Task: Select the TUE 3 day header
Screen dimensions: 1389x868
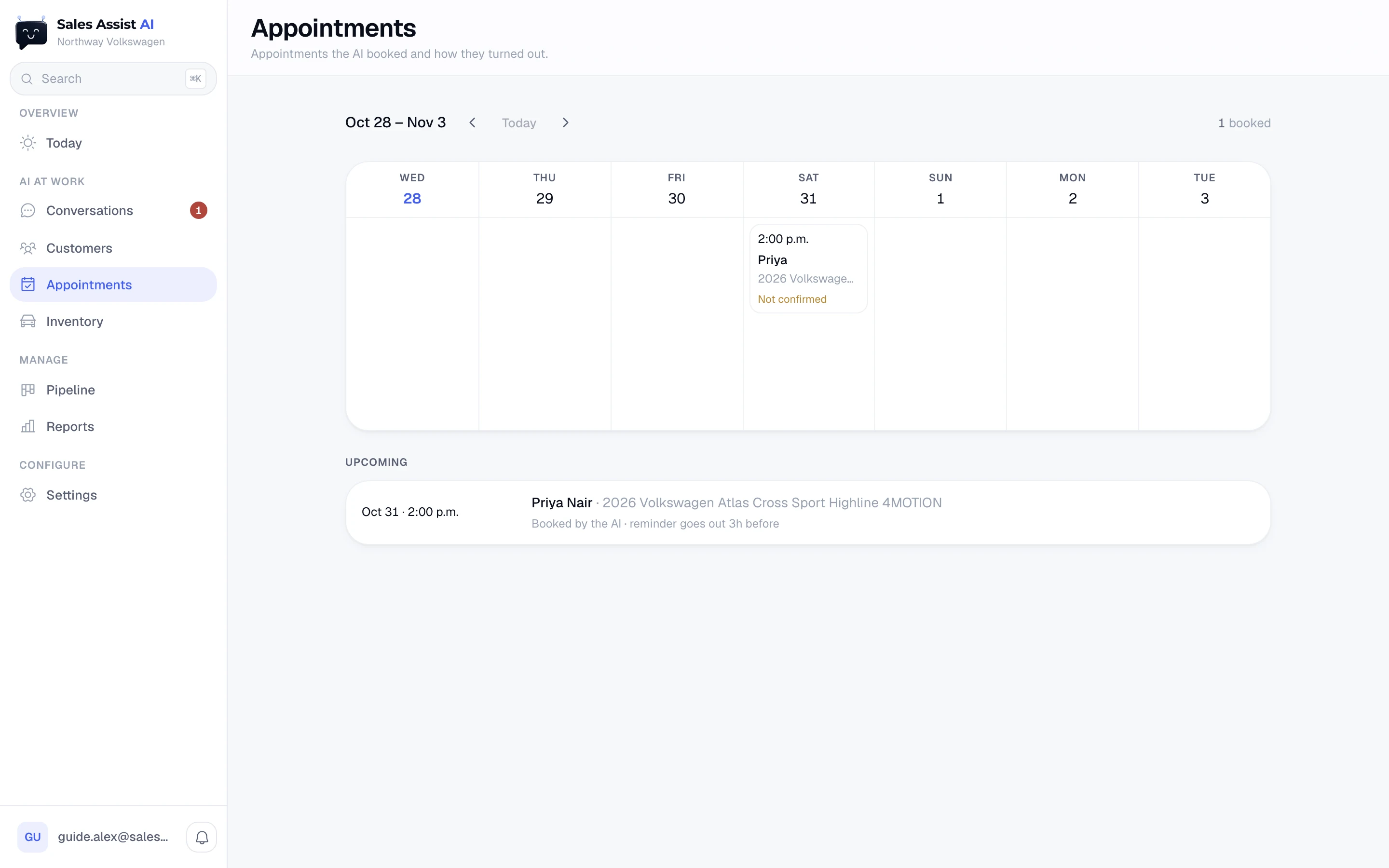Action: [1205, 190]
